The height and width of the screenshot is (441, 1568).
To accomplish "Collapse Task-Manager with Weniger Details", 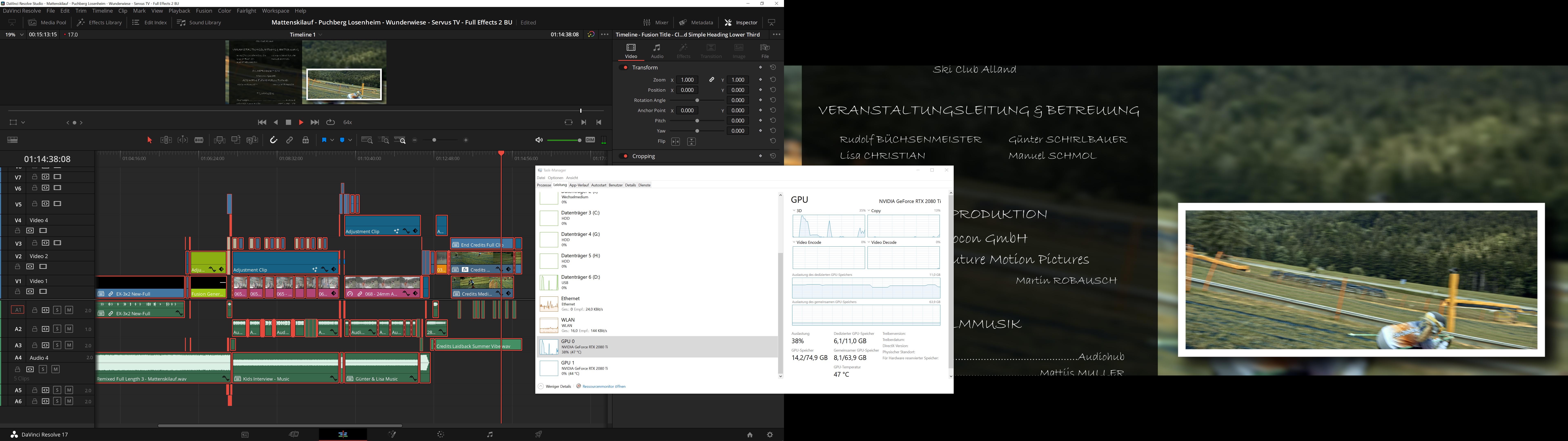I will click(555, 386).
